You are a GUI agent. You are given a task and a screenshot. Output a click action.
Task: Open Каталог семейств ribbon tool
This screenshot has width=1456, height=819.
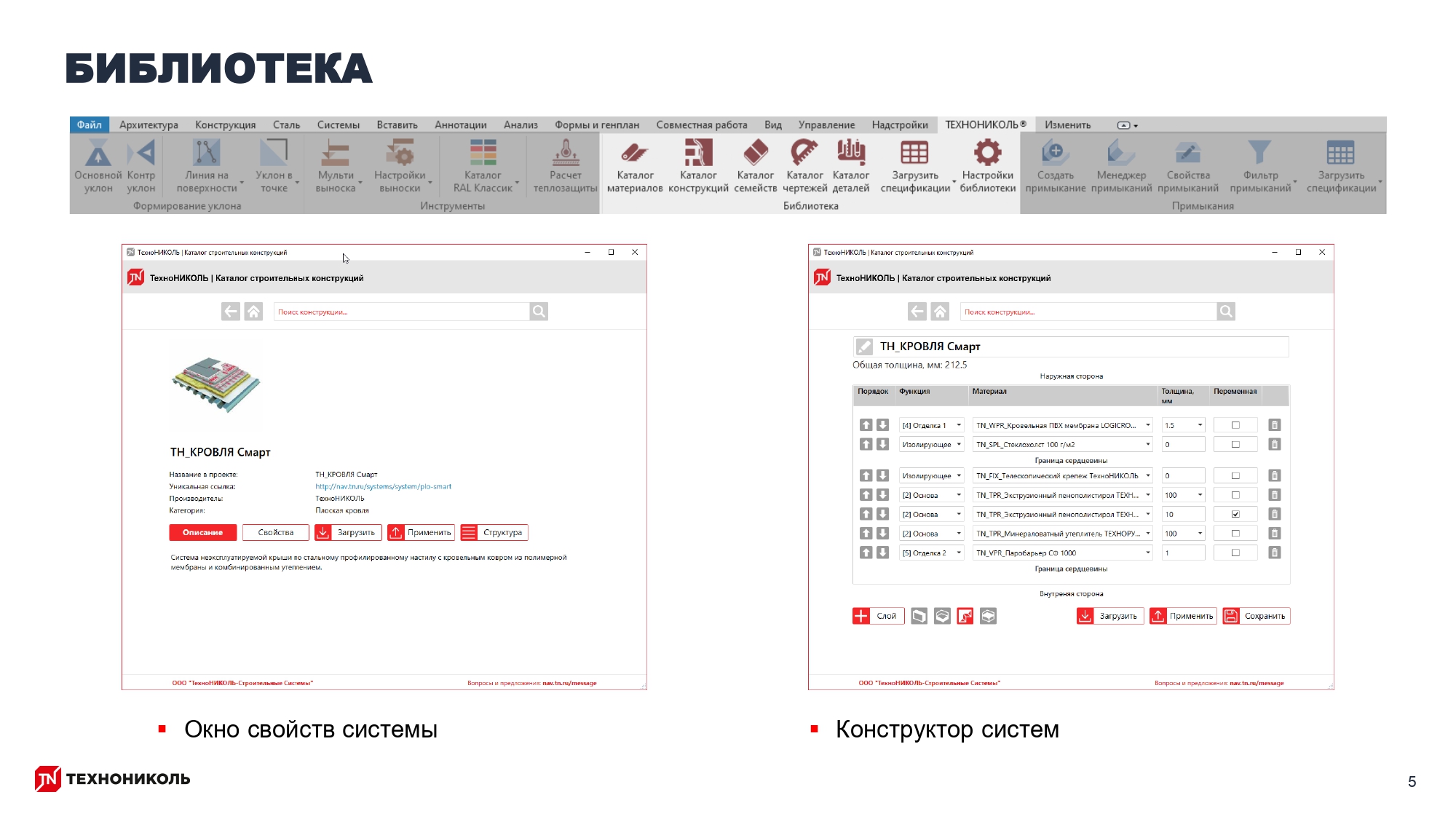[x=755, y=166]
